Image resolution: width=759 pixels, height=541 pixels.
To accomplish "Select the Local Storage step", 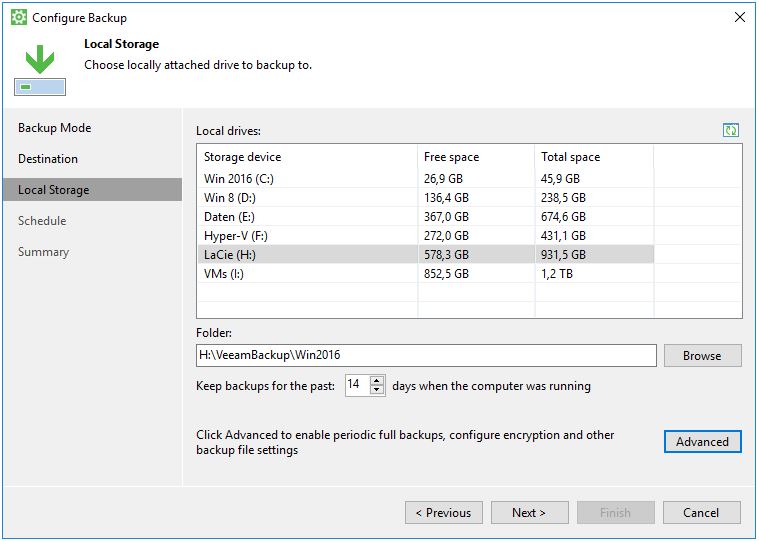I will click(x=93, y=190).
